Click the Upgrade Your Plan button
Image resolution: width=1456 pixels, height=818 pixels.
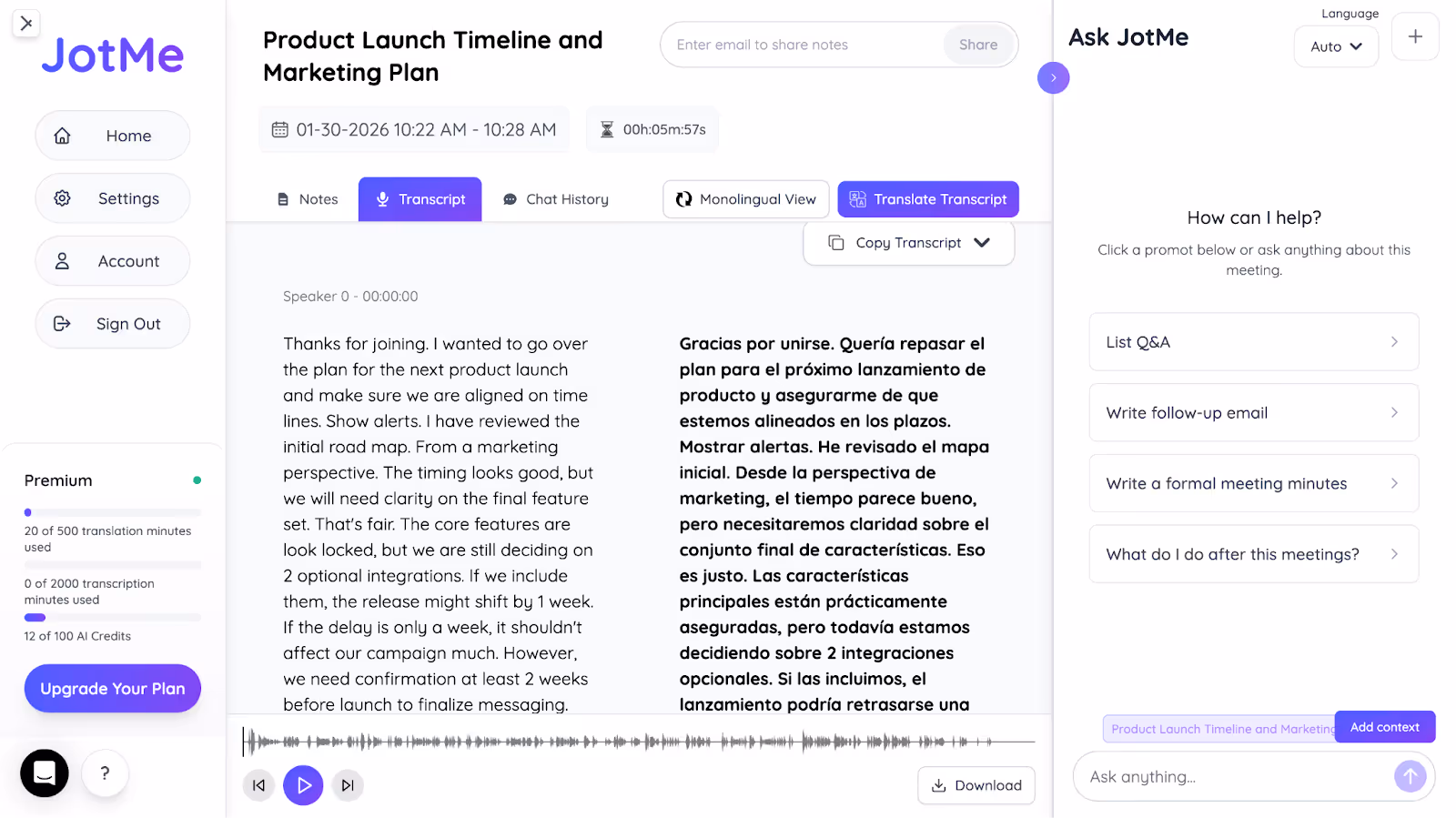point(113,689)
